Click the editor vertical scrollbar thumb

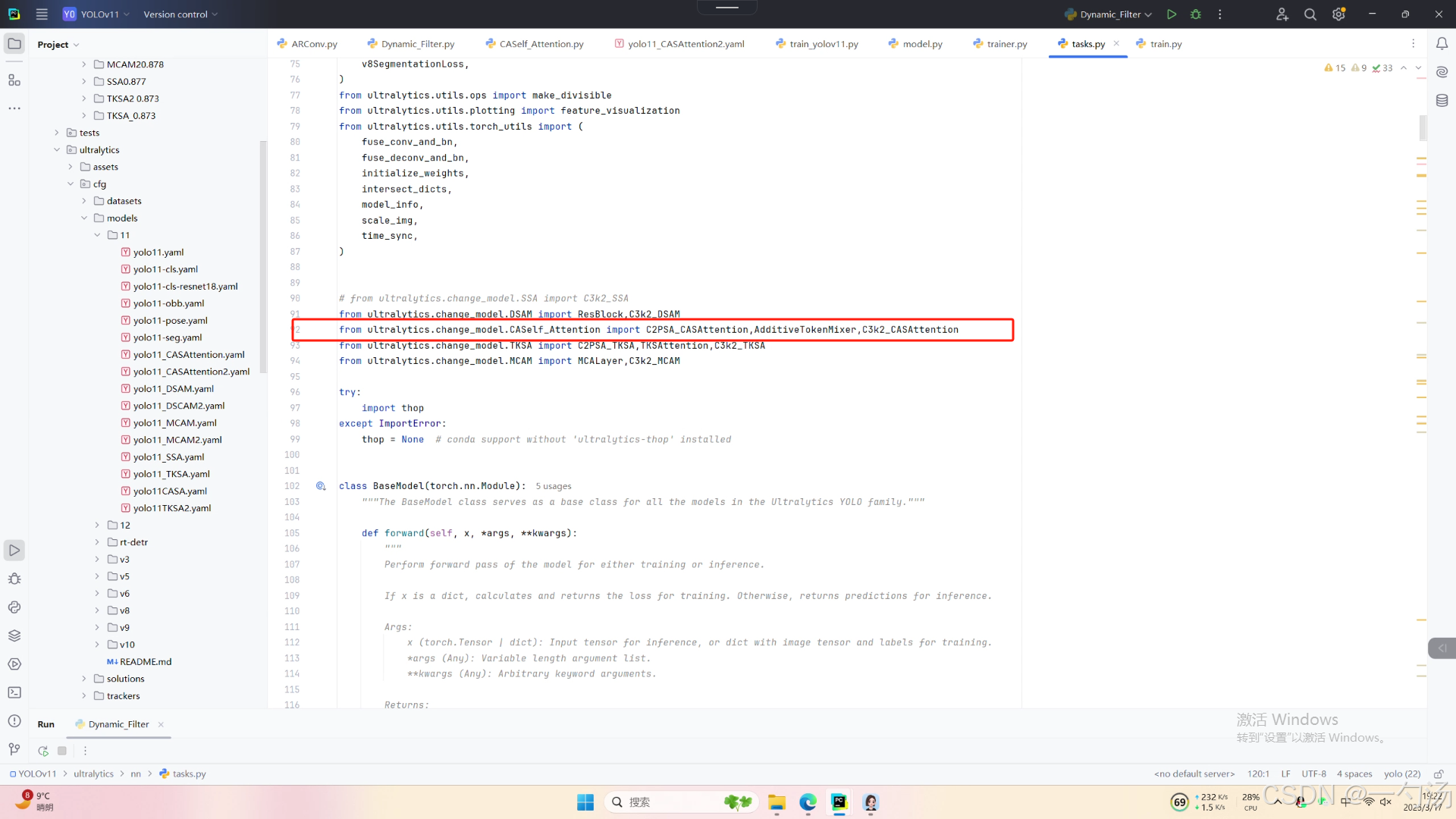(x=1423, y=127)
